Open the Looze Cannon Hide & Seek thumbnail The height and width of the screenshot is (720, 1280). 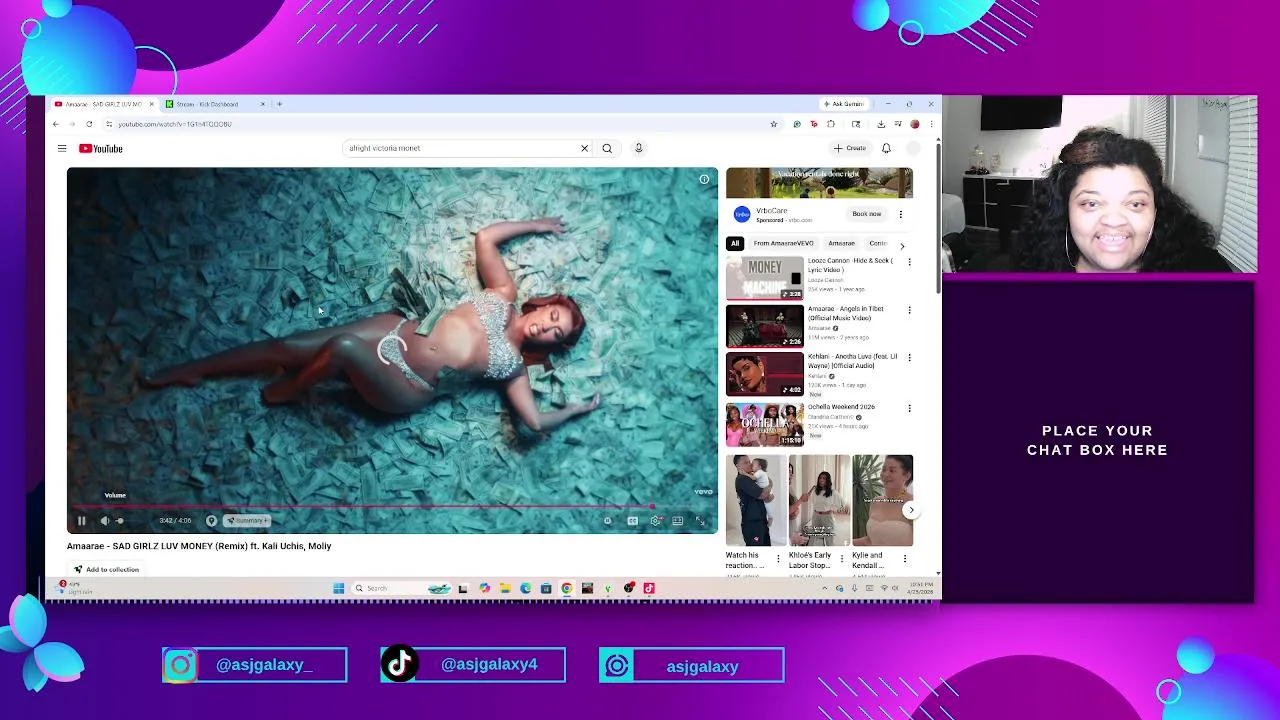coord(765,278)
